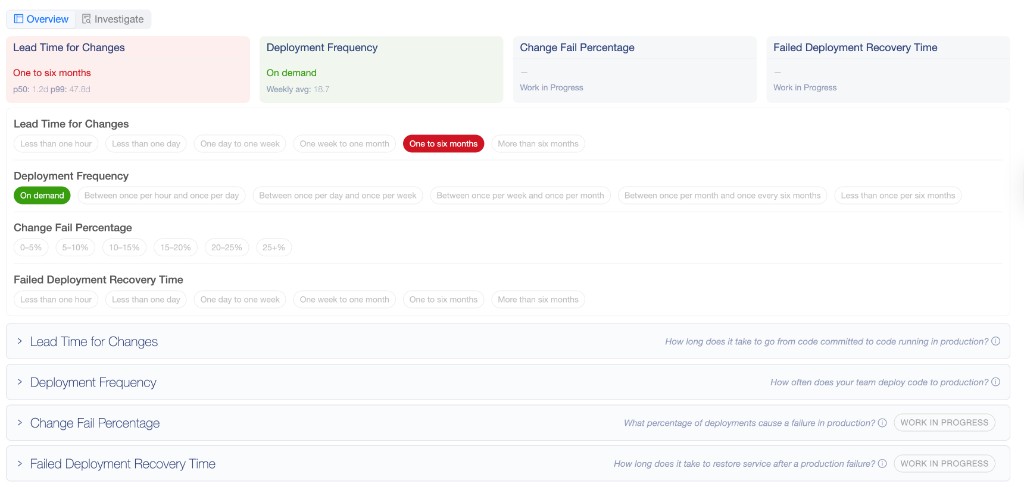Open the Deployment Frequency summary card
The width and height of the screenshot is (1024, 487).
pyautogui.click(x=381, y=69)
